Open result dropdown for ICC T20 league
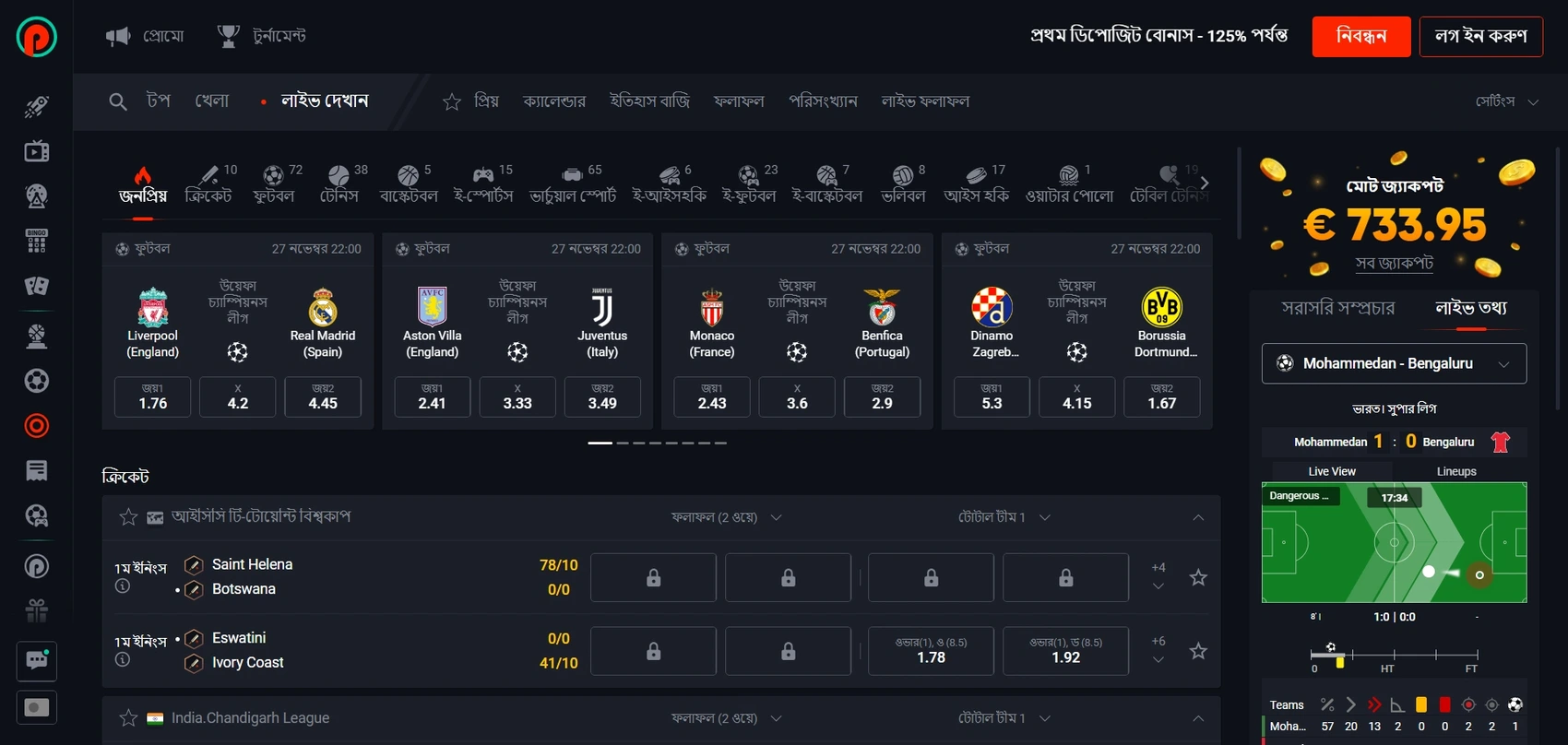This screenshot has height=745, width=1568. (x=727, y=517)
